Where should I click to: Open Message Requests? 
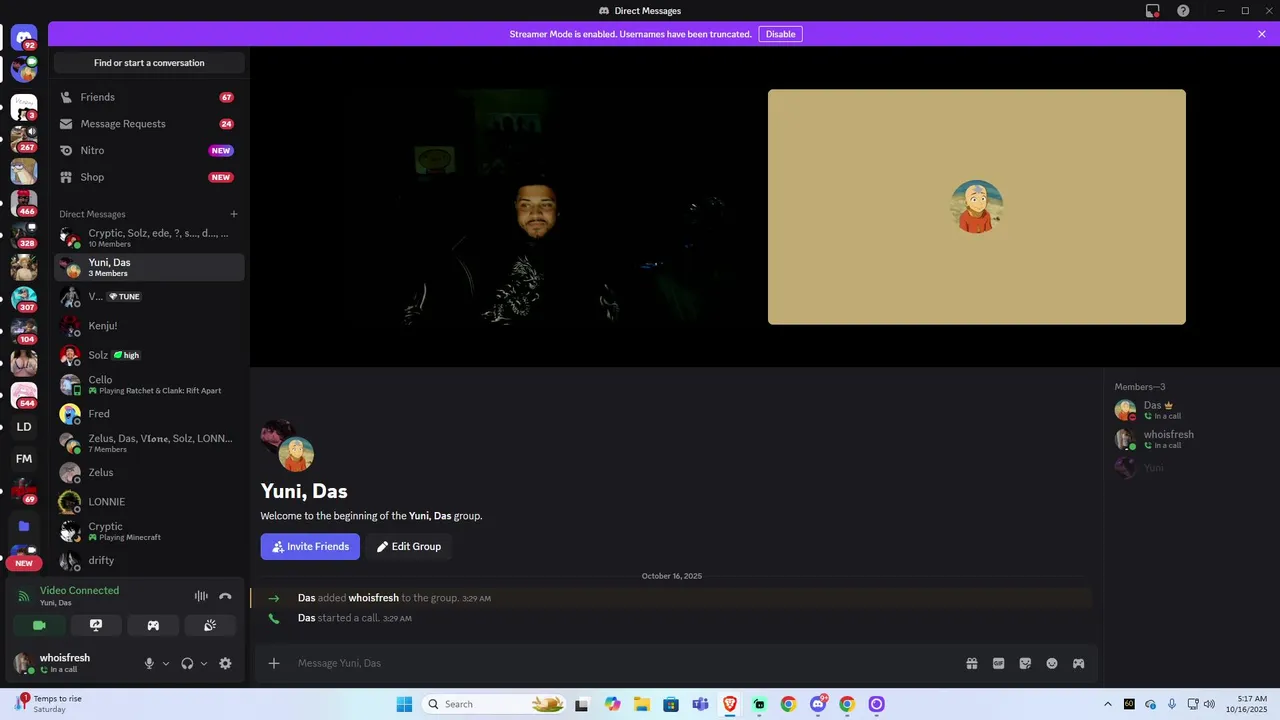point(149,124)
